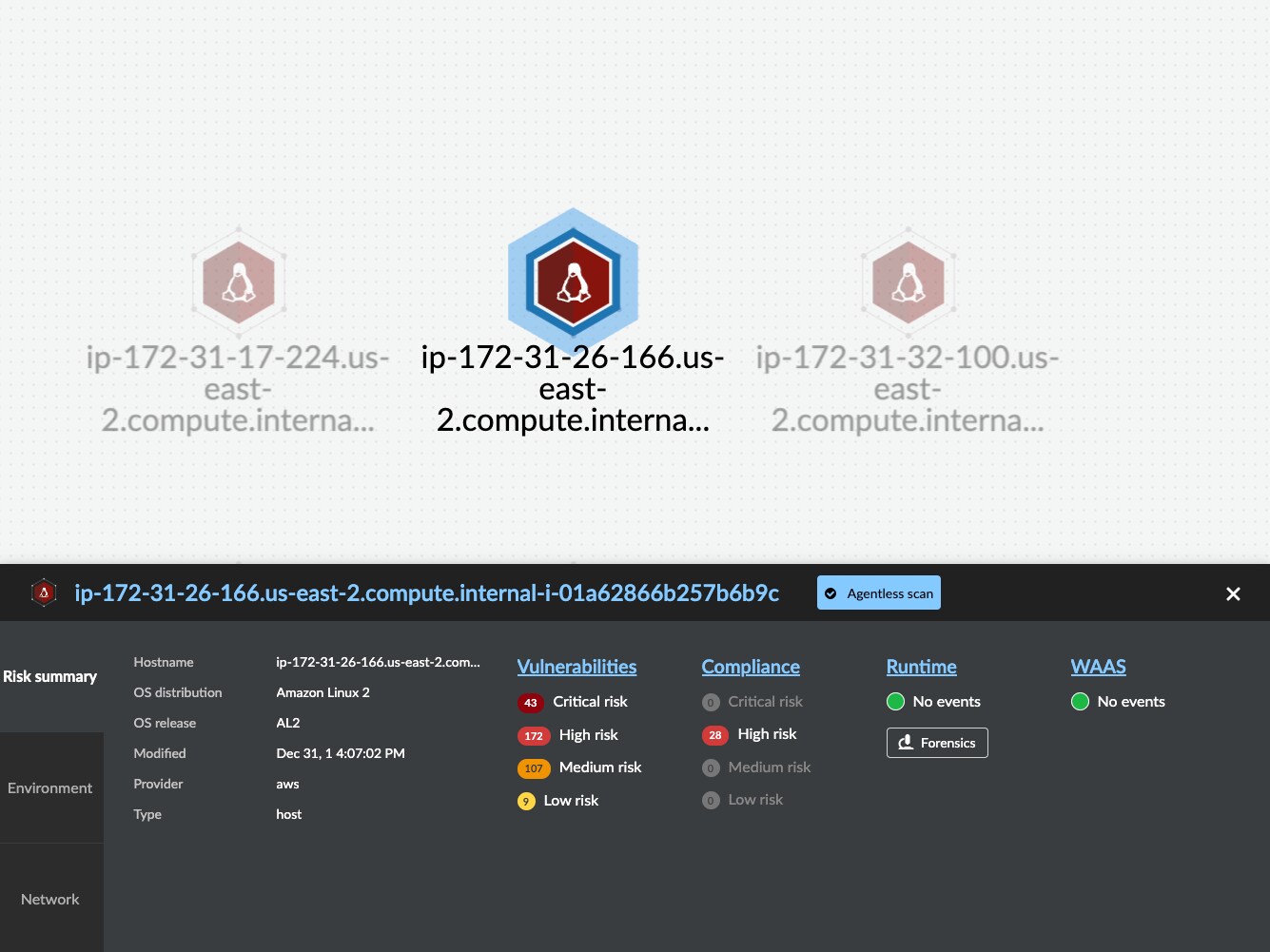The width and height of the screenshot is (1270, 952).
Task: Click the host name title link
Action: (426, 593)
